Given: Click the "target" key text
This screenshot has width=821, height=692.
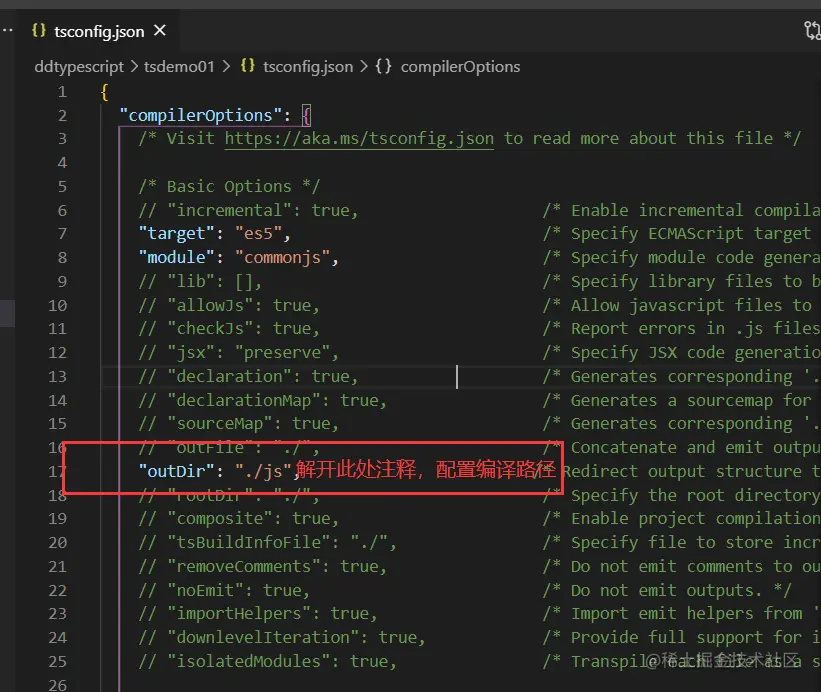Looking at the screenshot, I should coord(176,233).
